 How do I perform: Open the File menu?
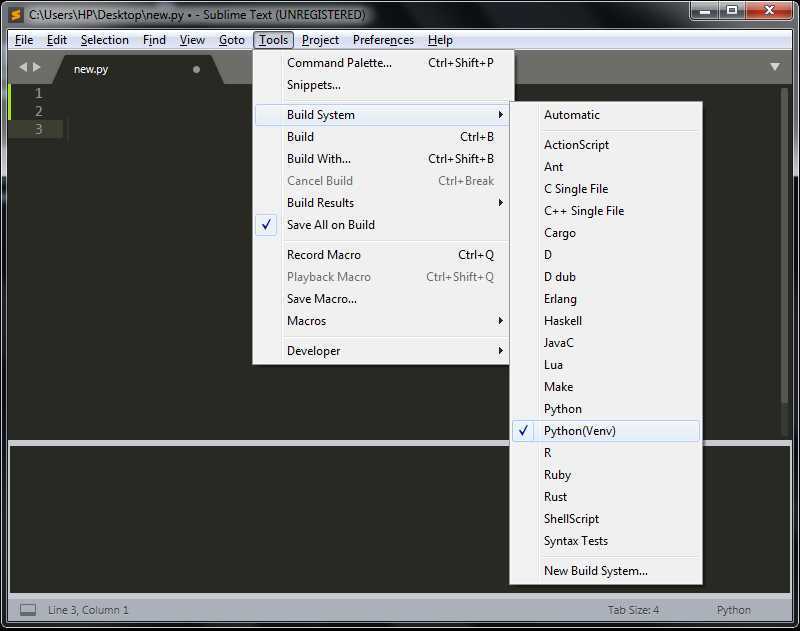(24, 40)
